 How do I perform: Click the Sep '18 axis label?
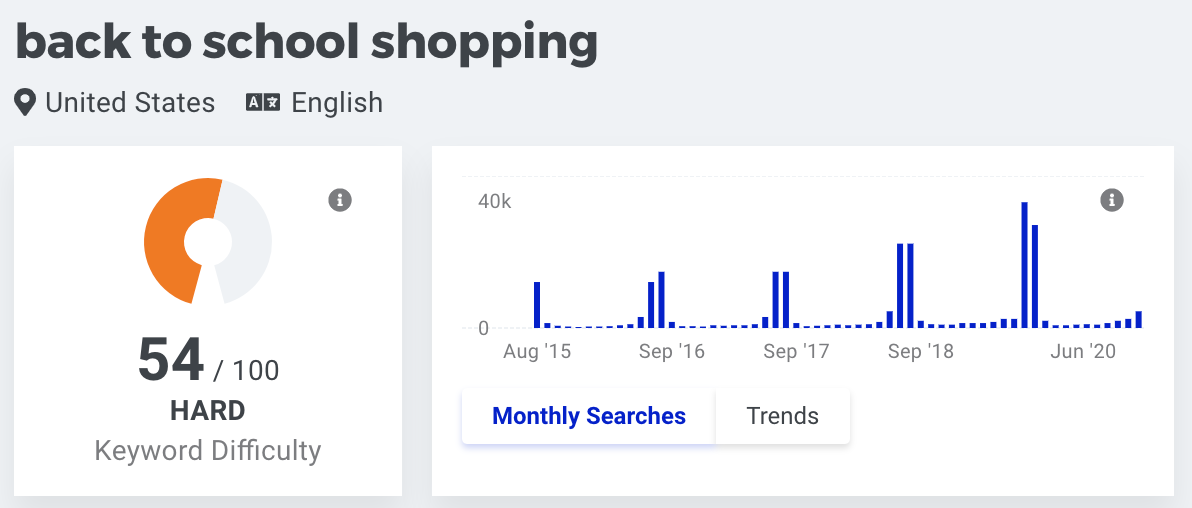[x=920, y=352]
